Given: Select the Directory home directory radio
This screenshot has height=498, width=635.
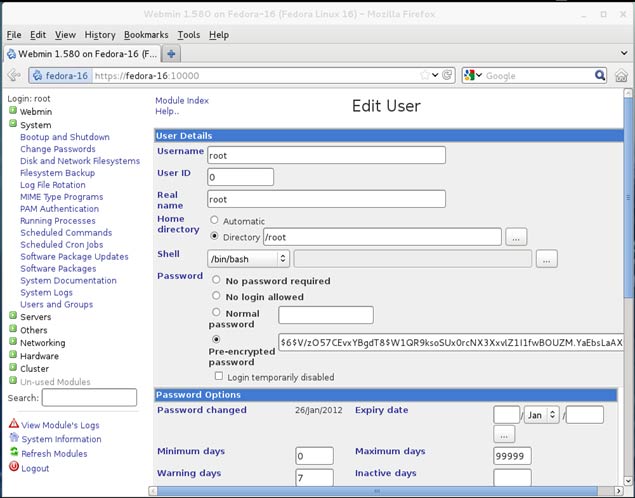Looking at the screenshot, I should click(214, 236).
